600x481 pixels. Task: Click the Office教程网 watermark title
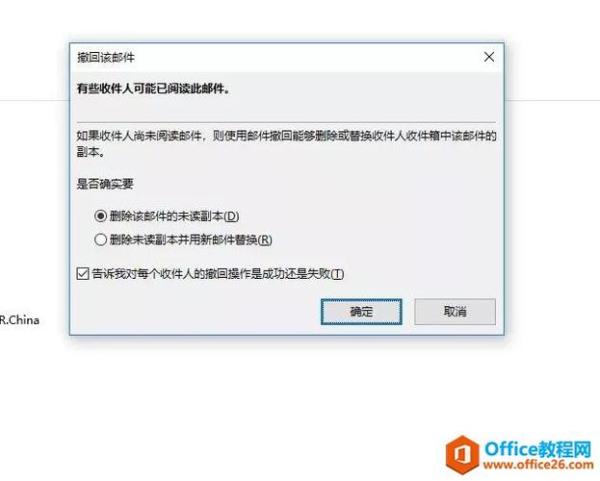coord(538,449)
